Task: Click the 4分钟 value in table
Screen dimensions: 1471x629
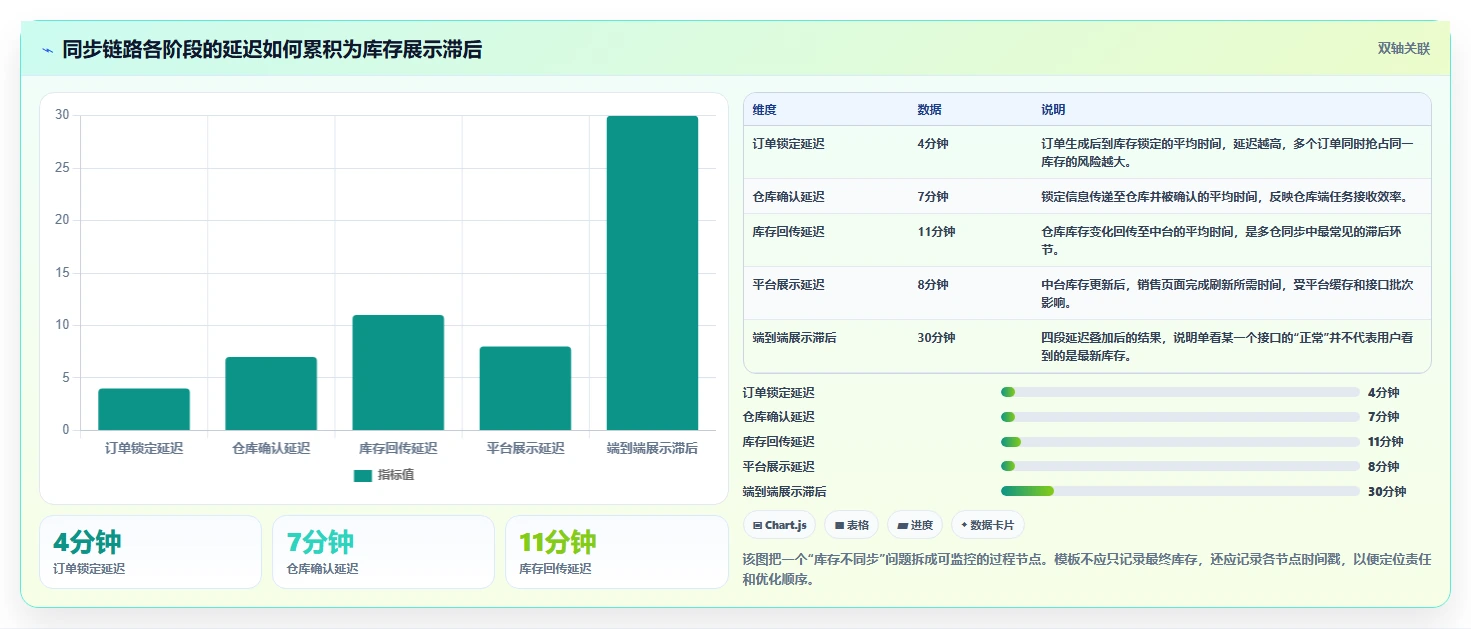Action: [932, 144]
